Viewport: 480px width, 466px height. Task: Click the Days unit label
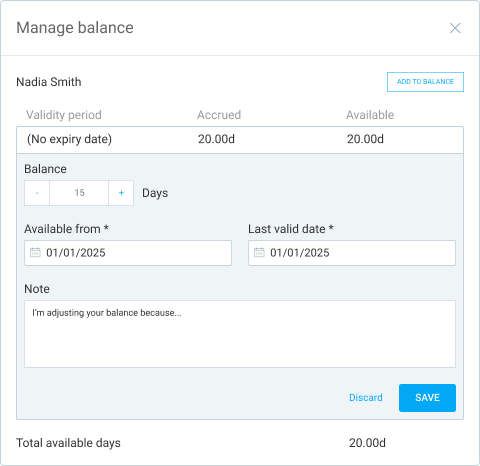tap(155, 193)
